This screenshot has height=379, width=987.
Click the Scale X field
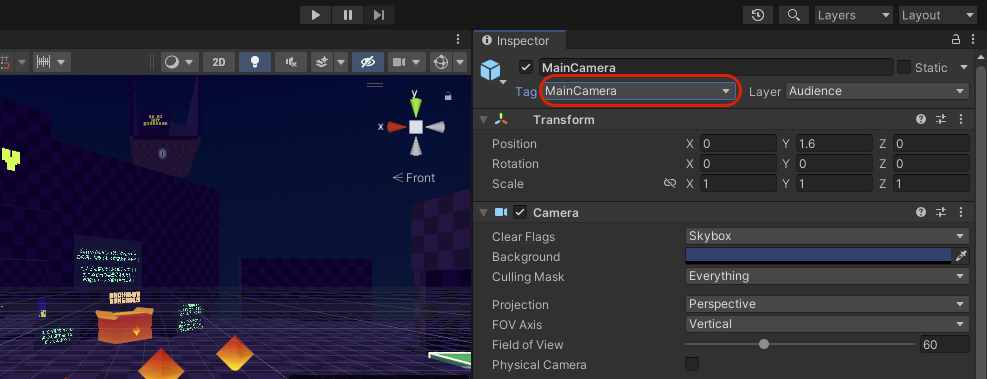point(738,184)
